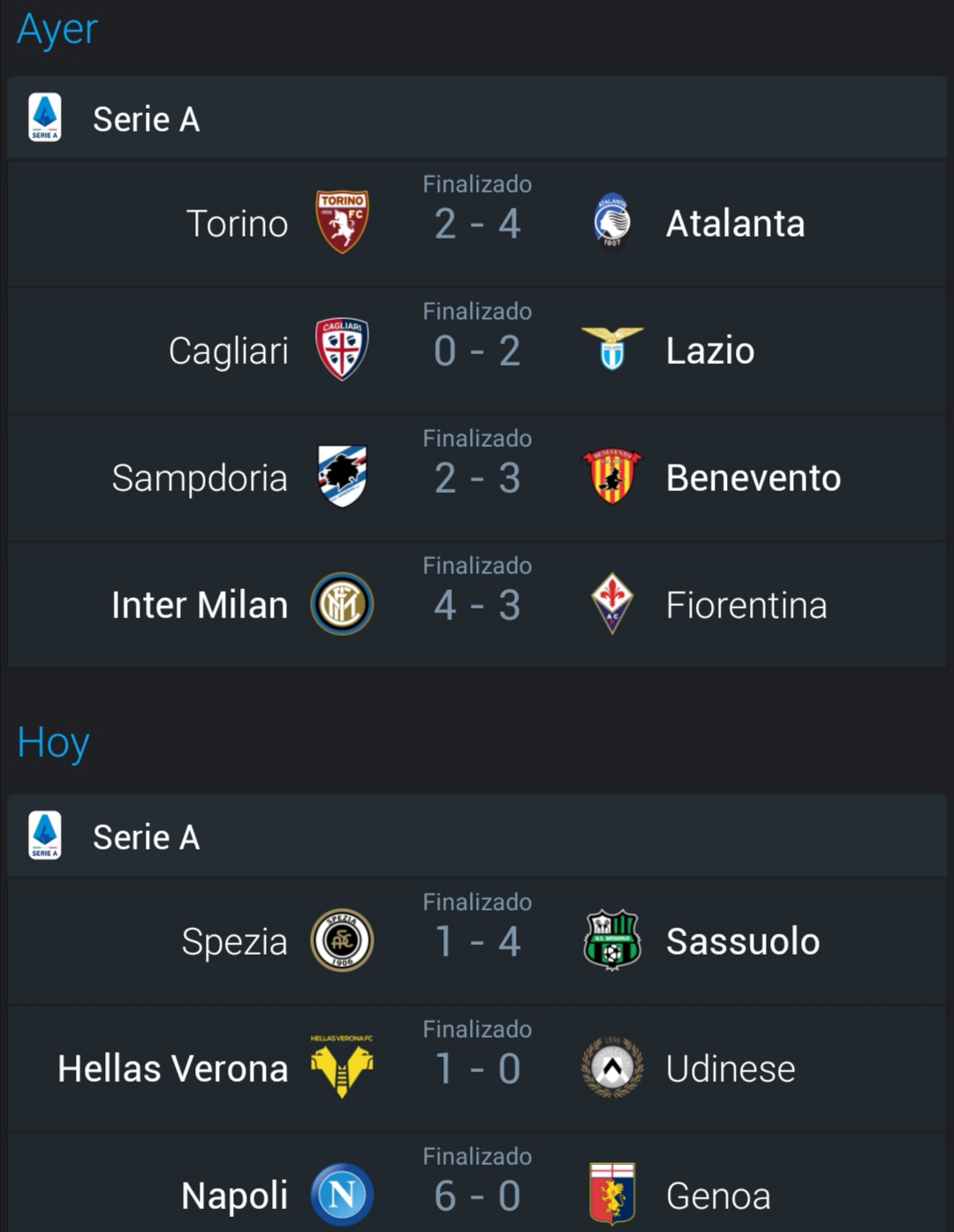The height and width of the screenshot is (1232, 954).
Task: Tap the Atalanta club crest
Action: pyautogui.click(x=611, y=222)
